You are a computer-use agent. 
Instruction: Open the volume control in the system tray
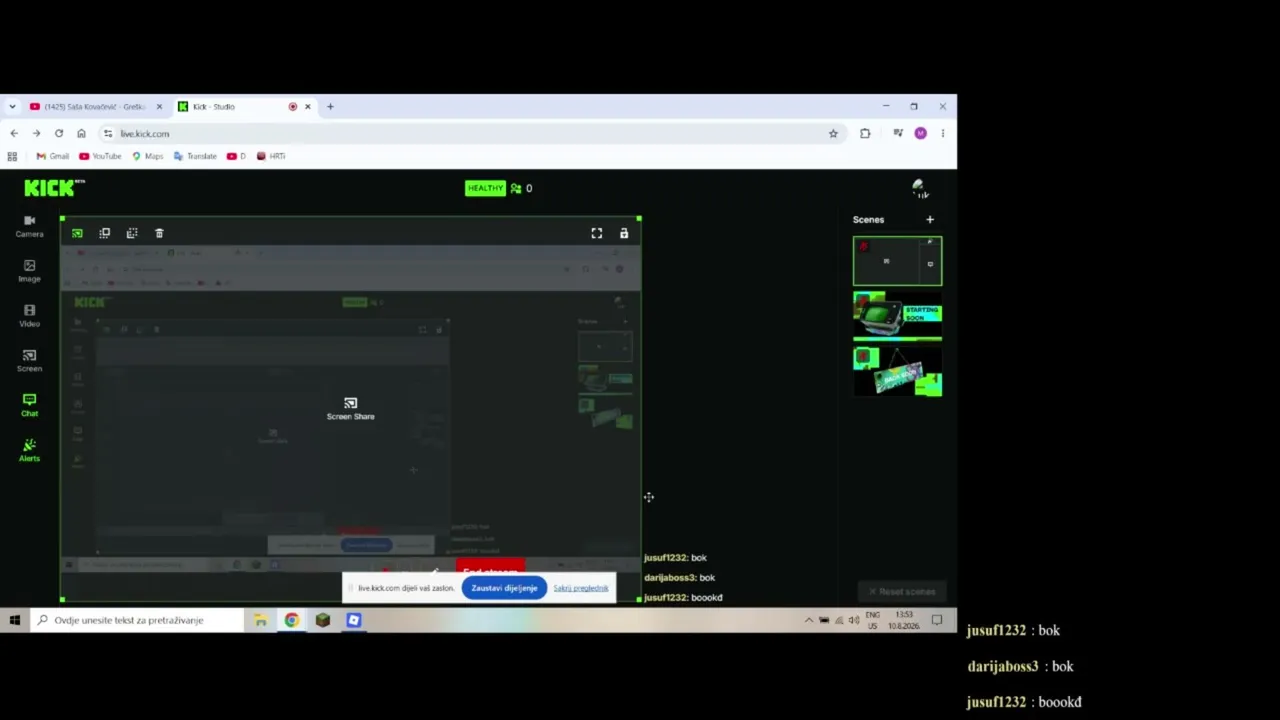(x=854, y=620)
